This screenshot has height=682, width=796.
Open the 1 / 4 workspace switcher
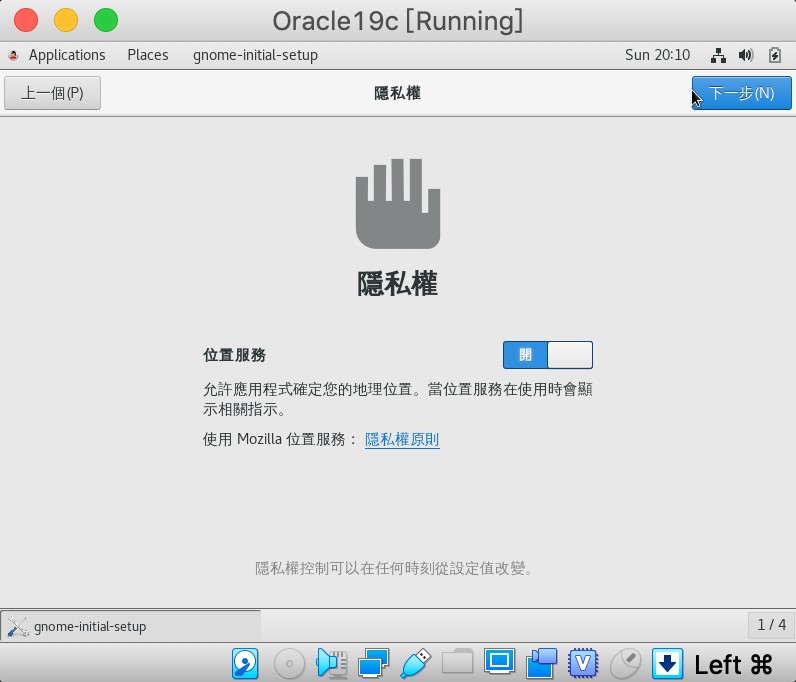coord(771,625)
